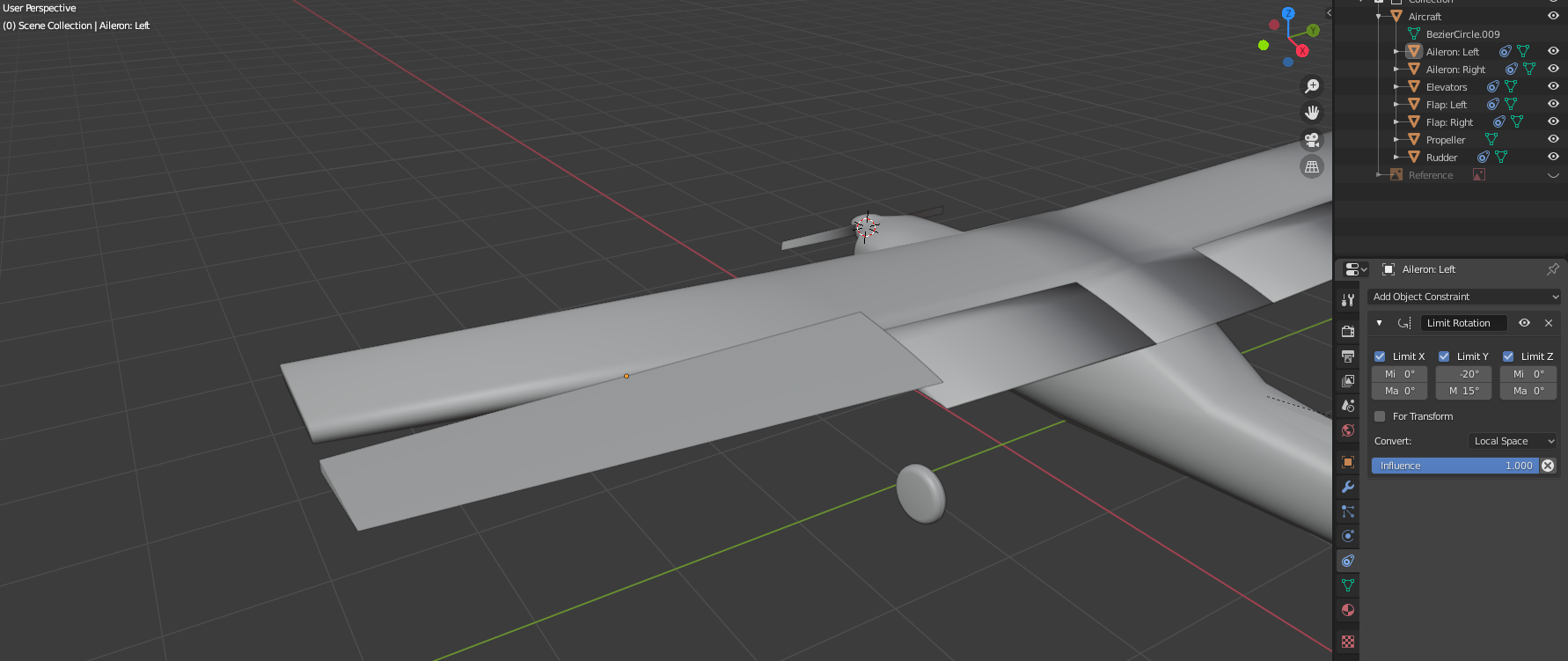Select Elevators in the outliner
Image resolution: width=1568 pixels, height=661 pixels.
1447,87
